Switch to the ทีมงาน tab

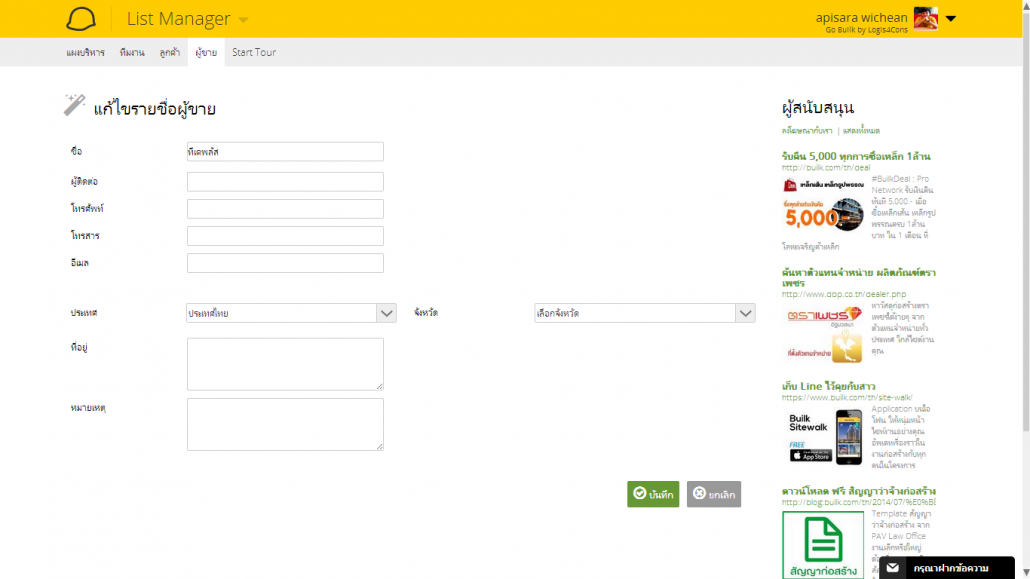click(x=132, y=53)
